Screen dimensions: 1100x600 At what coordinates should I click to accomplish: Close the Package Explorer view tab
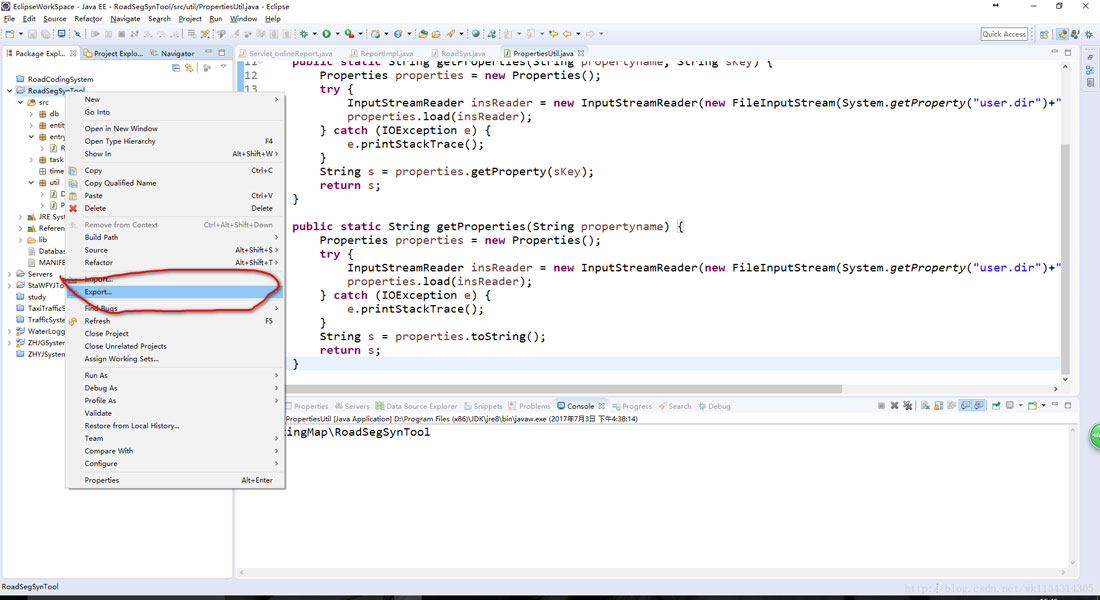(73, 53)
